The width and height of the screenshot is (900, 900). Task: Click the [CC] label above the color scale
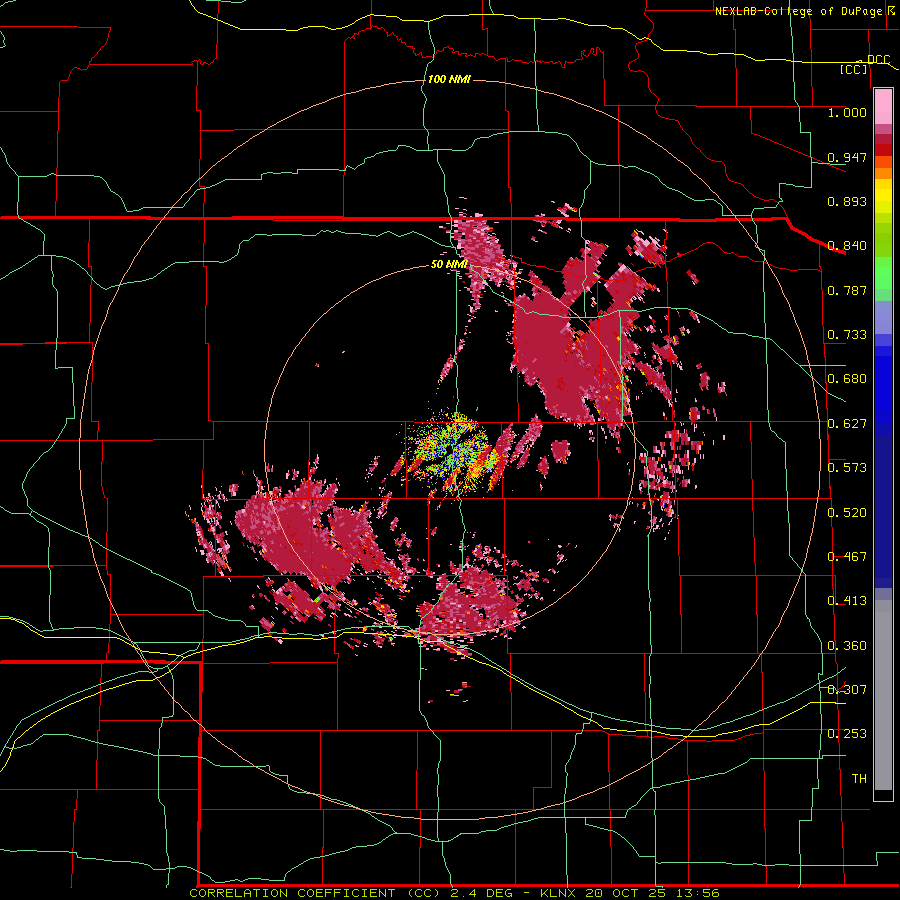pos(854,69)
